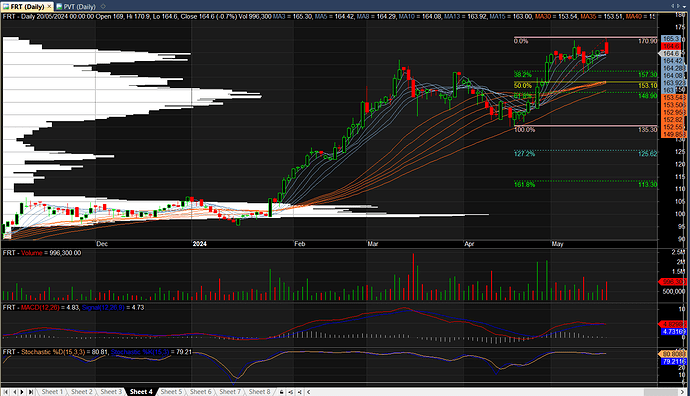Jump to last sheet with the last-sheet arrow
This screenshot has height=396, width=690.
(x=30, y=392)
